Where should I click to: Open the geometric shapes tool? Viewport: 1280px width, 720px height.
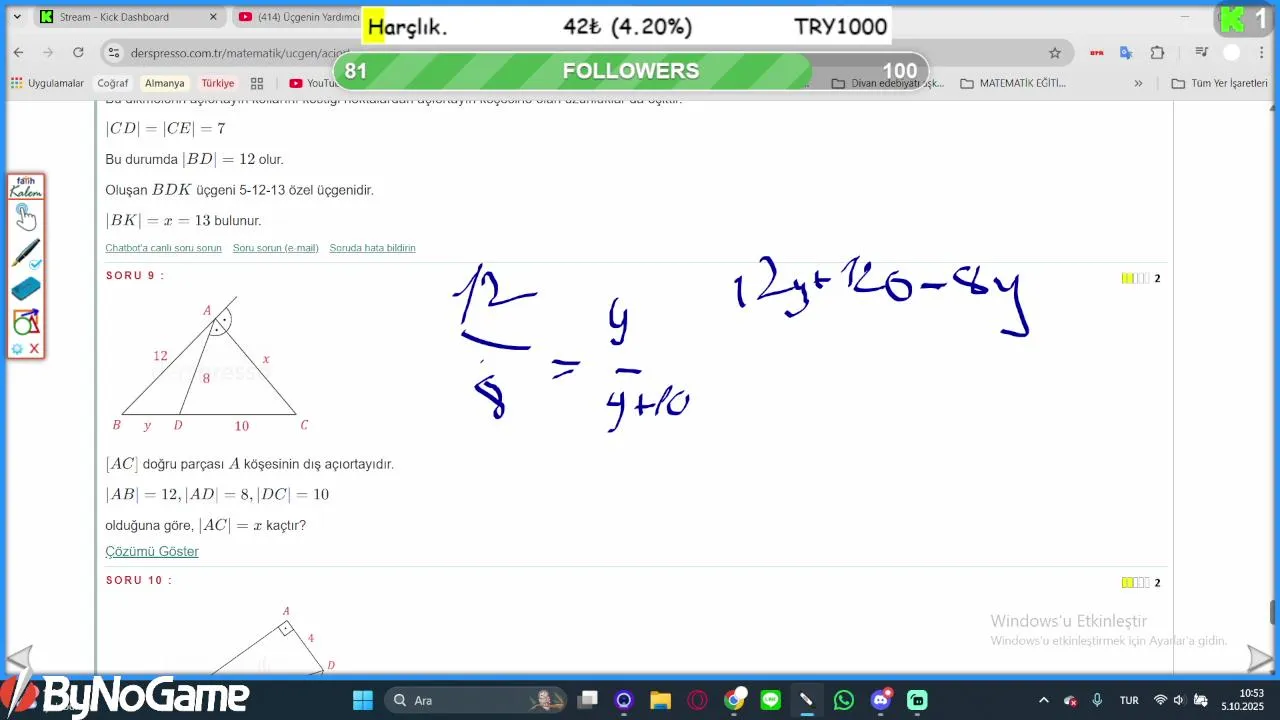[25, 322]
